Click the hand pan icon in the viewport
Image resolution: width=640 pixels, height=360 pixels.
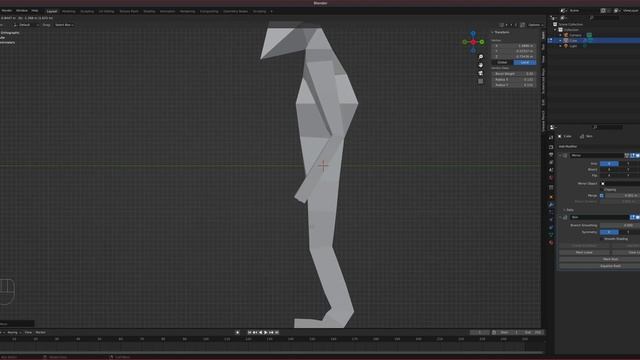pyautogui.click(x=480, y=65)
